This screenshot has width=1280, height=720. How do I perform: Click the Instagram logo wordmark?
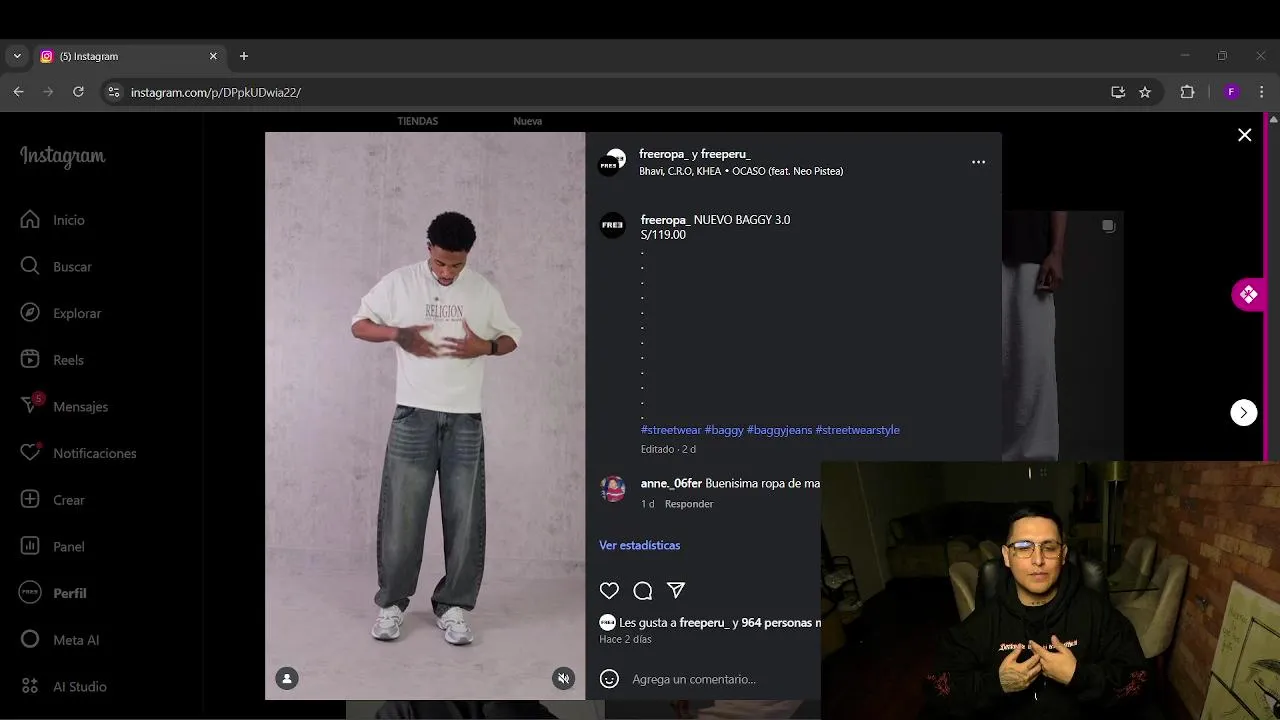[62, 156]
